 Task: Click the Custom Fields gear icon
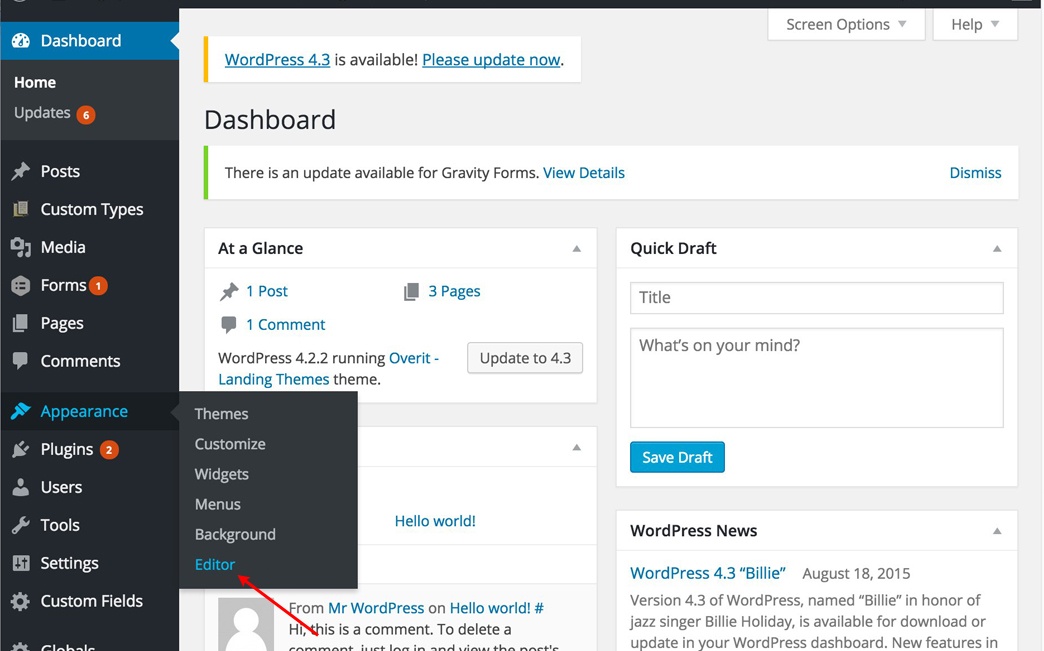click(x=20, y=602)
